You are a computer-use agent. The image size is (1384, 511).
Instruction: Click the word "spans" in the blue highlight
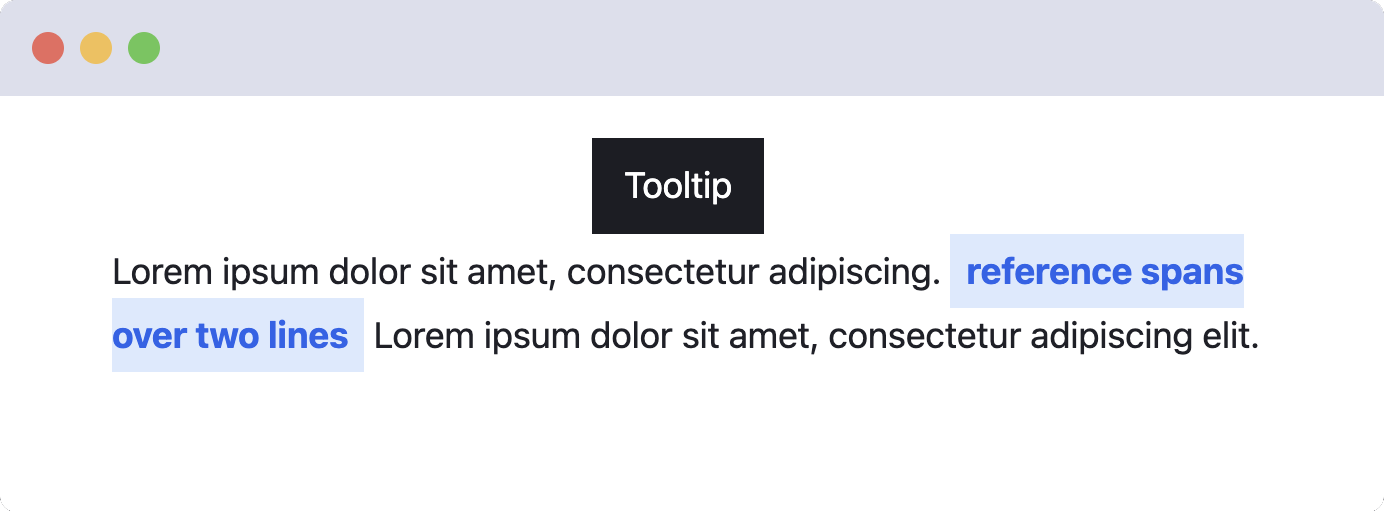click(1192, 272)
